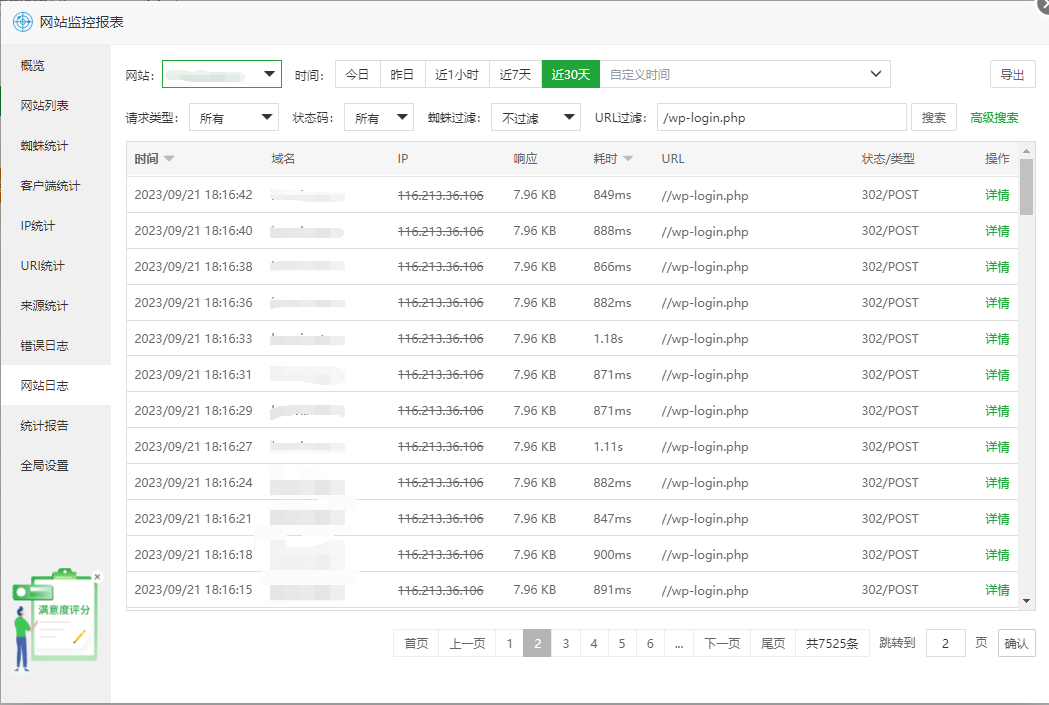The image size is (1049, 705).
Task: Open the 状态码 dropdown
Action: (x=379, y=118)
